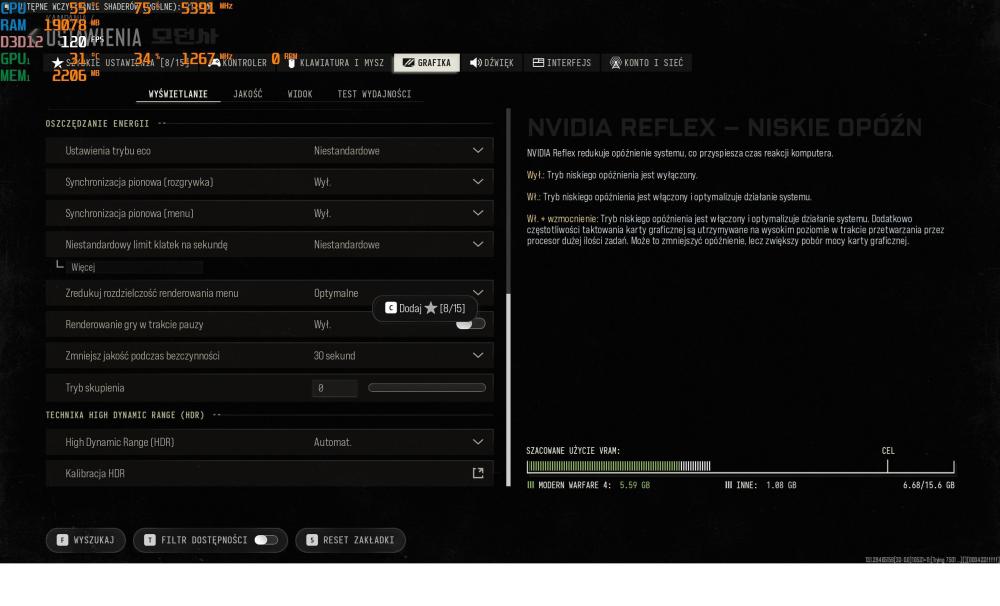Open the High Dynamic Range (HDR) dropdown
The width and height of the screenshot is (1000, 606).
coord(269,442)
